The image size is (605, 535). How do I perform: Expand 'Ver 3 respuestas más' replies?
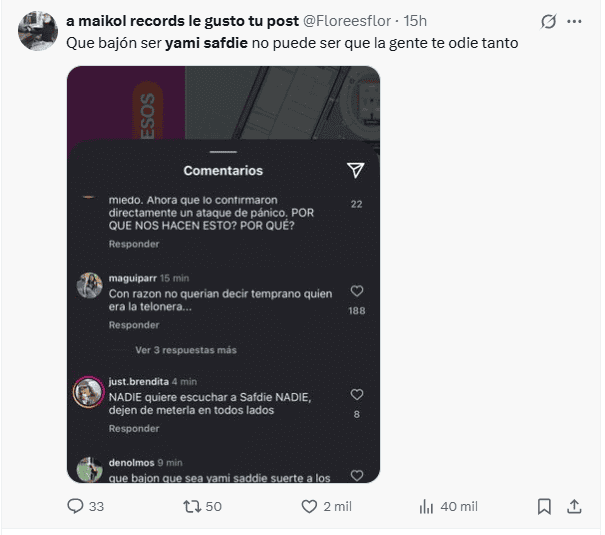[186, 350]
